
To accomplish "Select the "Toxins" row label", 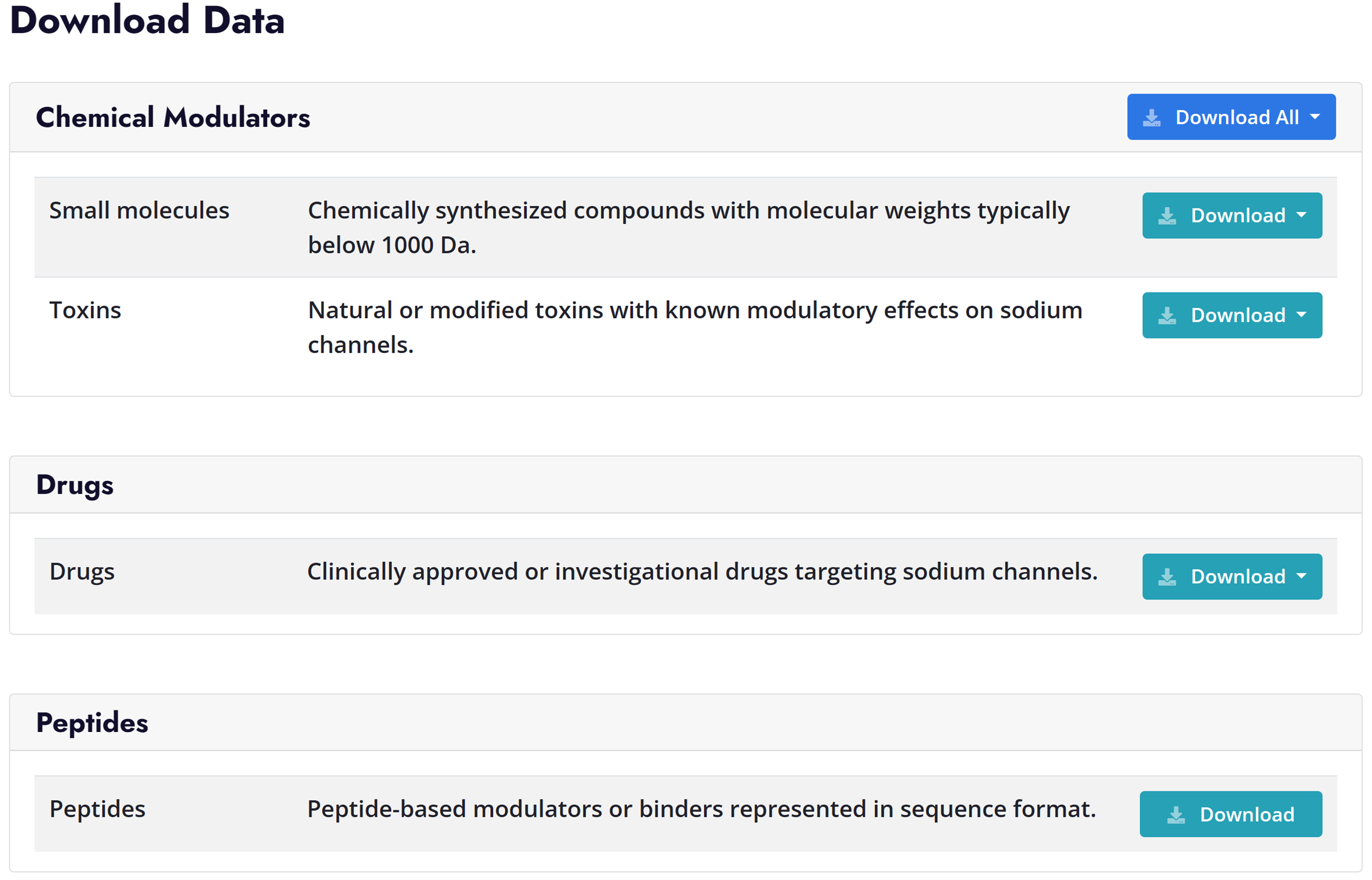I will [85, 310].
